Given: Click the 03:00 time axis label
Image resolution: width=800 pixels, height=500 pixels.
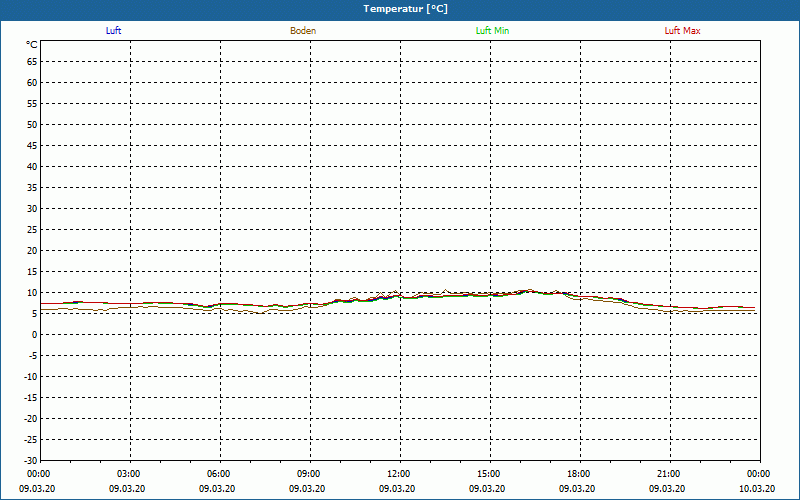Looking at the screenshot, I should point(129,474).
